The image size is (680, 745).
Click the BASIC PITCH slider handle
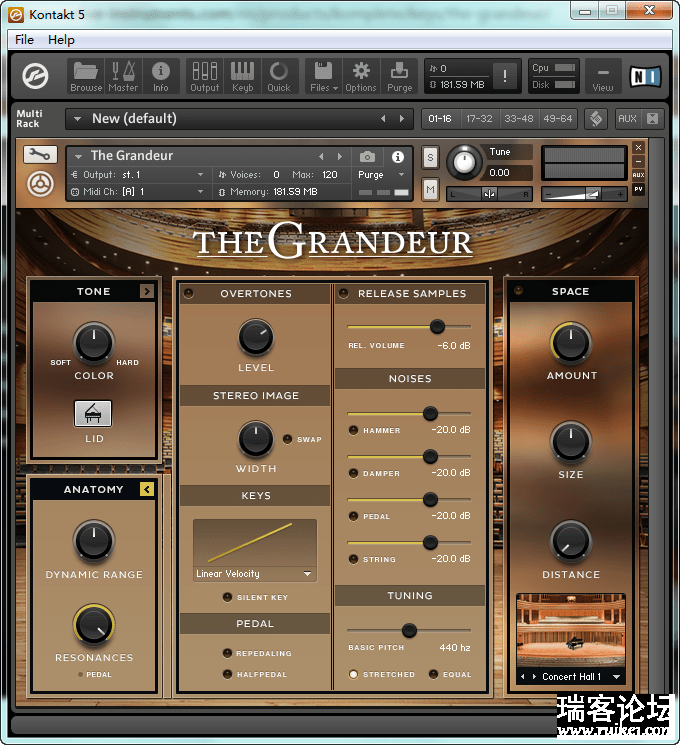[x=409, y=630]
